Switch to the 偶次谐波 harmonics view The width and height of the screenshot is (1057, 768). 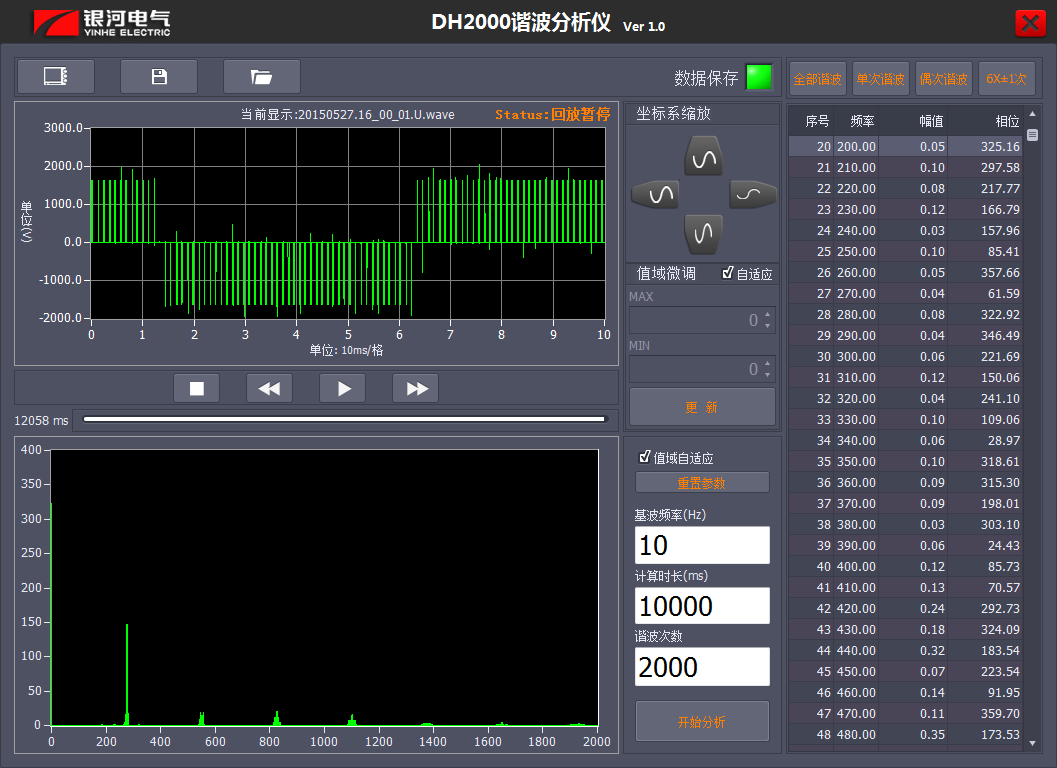pyautogui.click(x=942, y=77)
